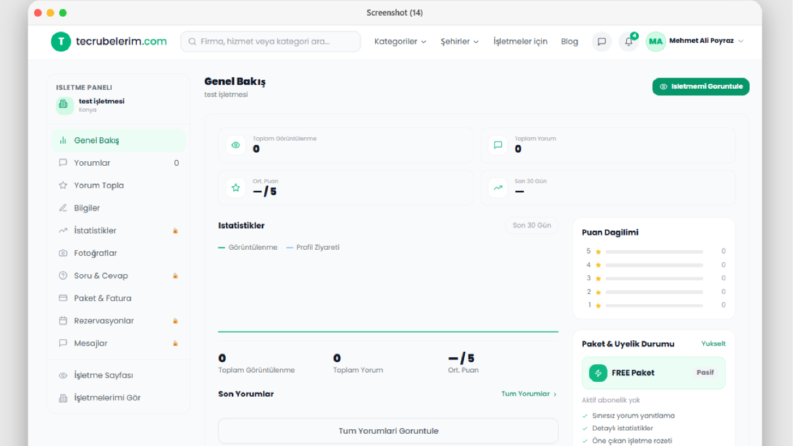Click the lock icon beside Soru & Cevap

(x=175, y=276)
